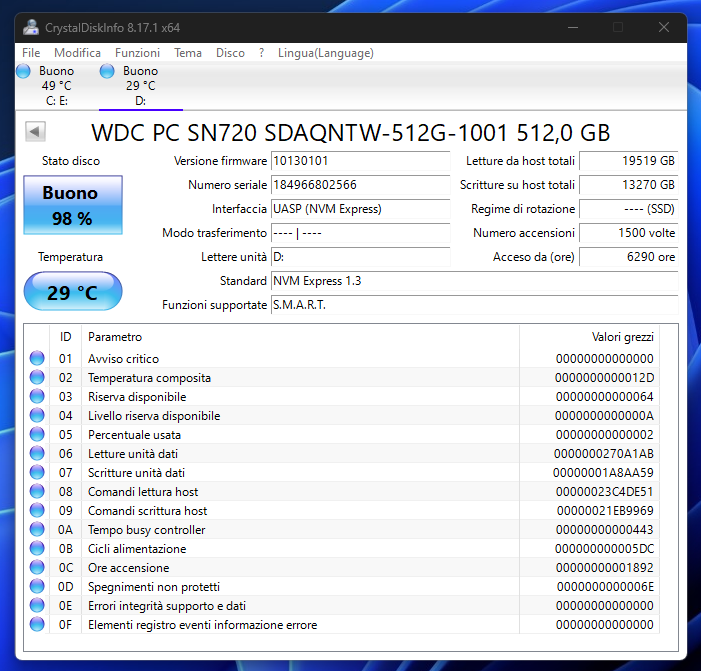Close the CrystalDiskInfo window
The image size is (701, 671).
[x=664, y=28]
